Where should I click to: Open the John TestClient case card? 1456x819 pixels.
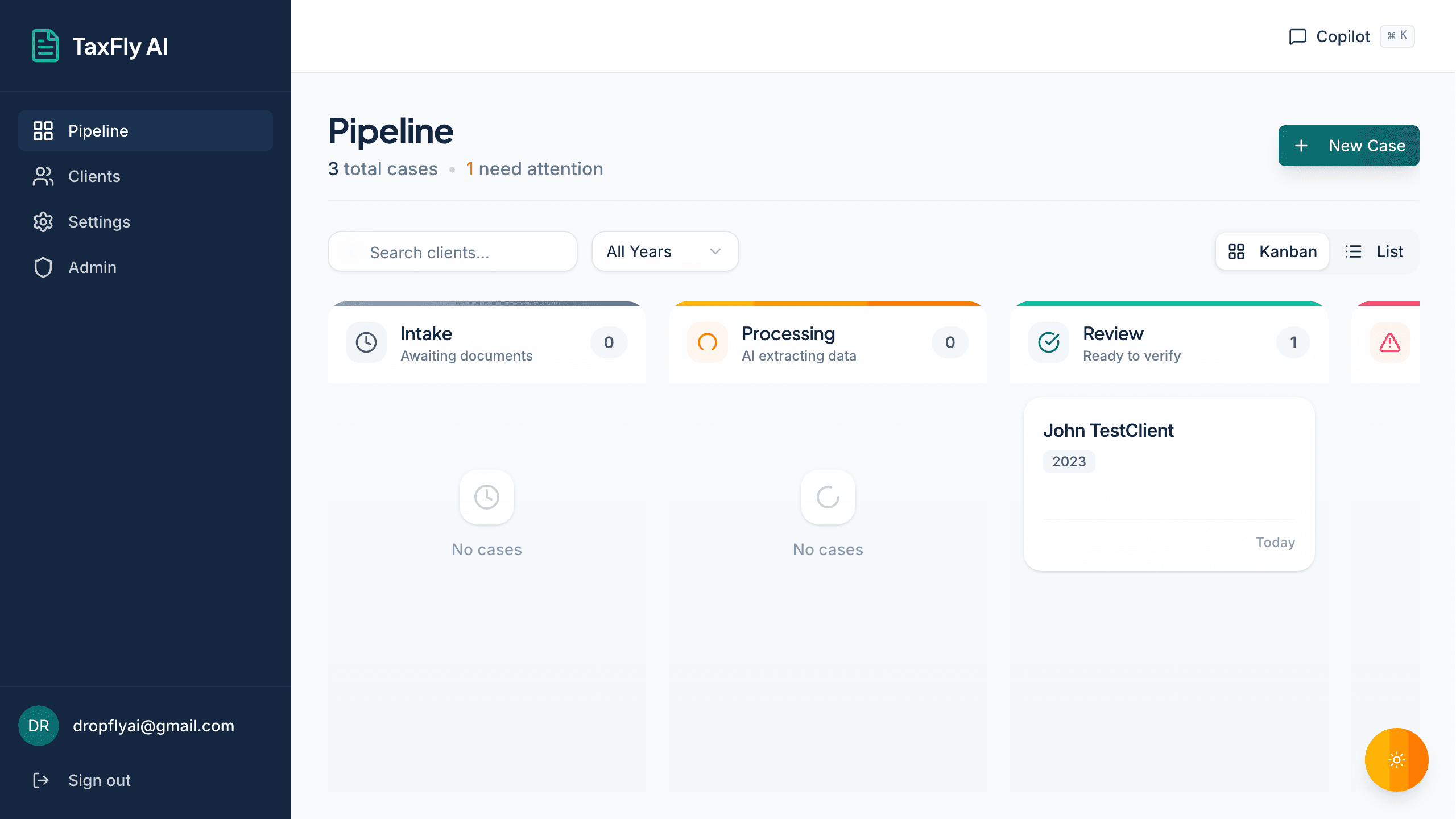1169,483
